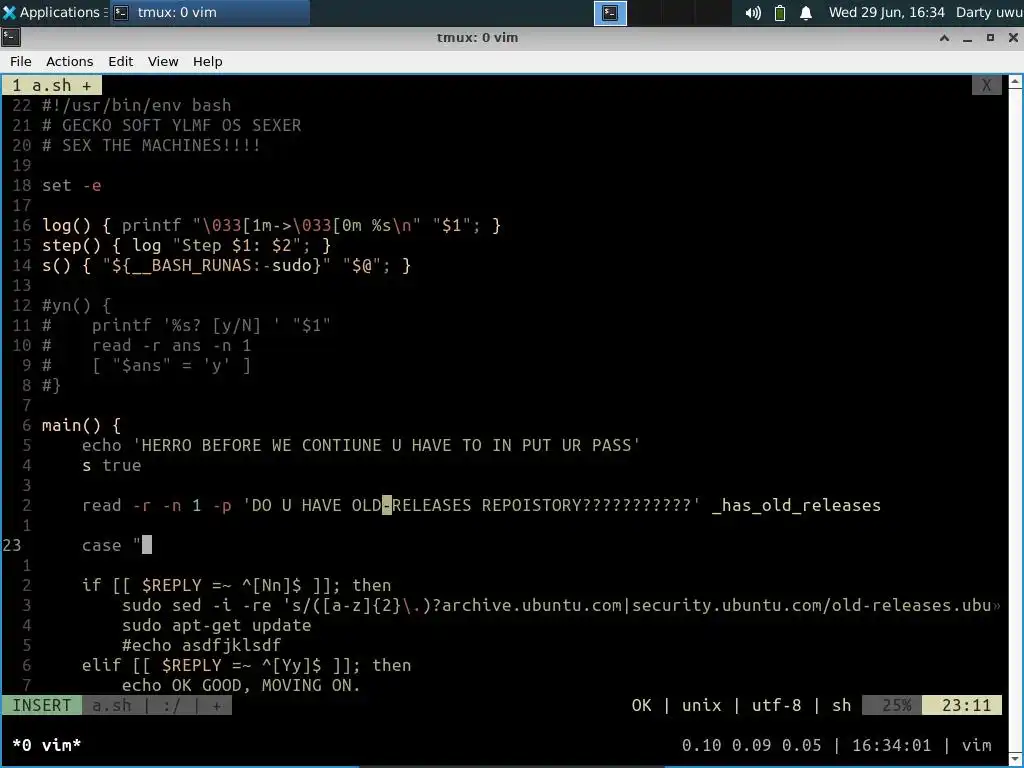Screen dimensions: 1024x768
Task: Click the 23:11 line-column indicator
Action: click(962, 705)
